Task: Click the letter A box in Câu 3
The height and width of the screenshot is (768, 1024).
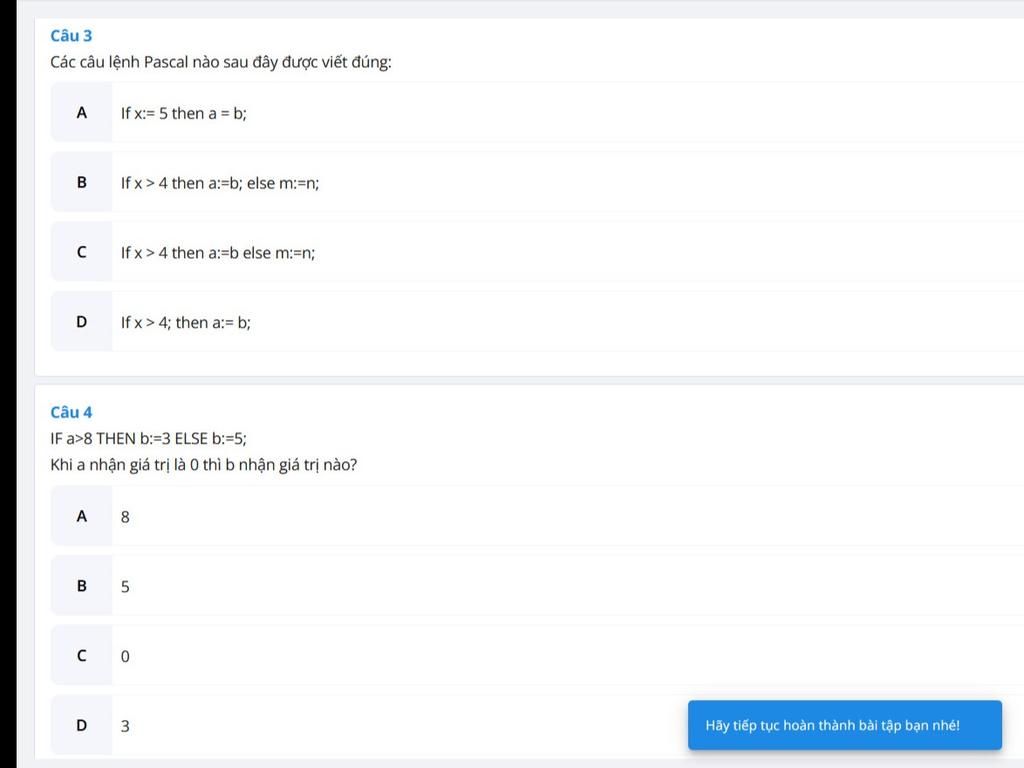Action: tap(82, 113)
